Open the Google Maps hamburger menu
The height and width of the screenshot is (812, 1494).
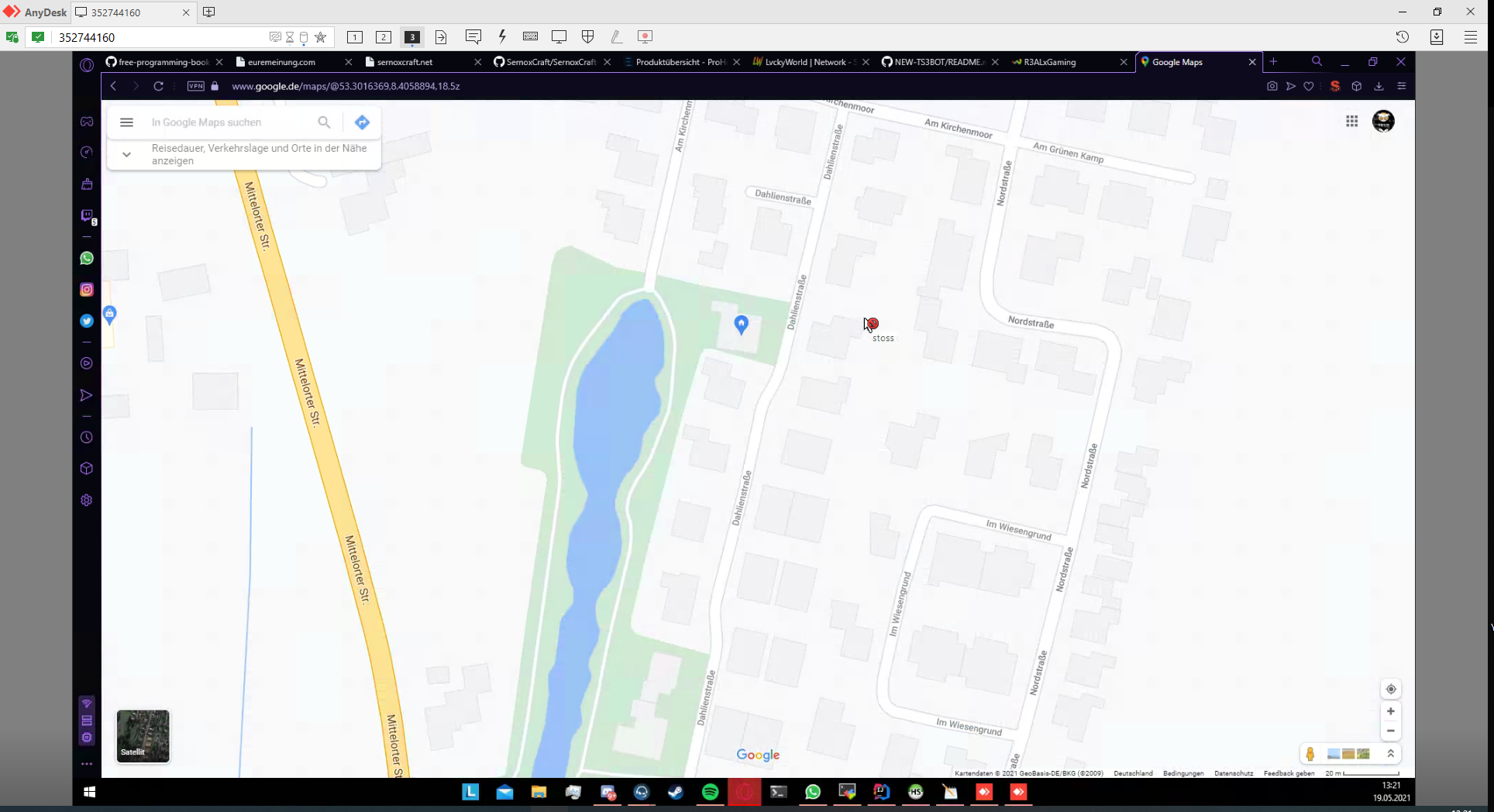pos(126,122)
